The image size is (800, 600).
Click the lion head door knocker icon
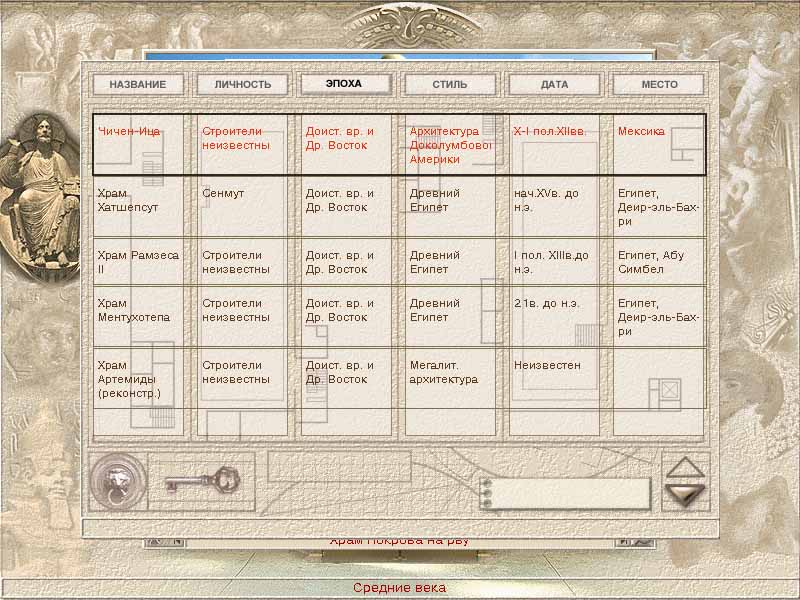118,480
